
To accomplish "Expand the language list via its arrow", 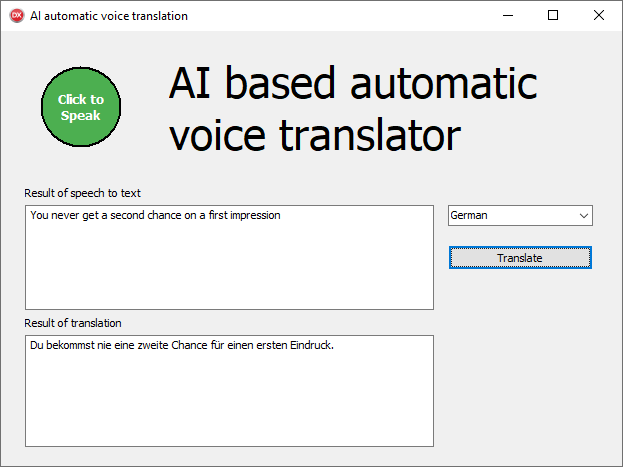I will pos(583,215).
